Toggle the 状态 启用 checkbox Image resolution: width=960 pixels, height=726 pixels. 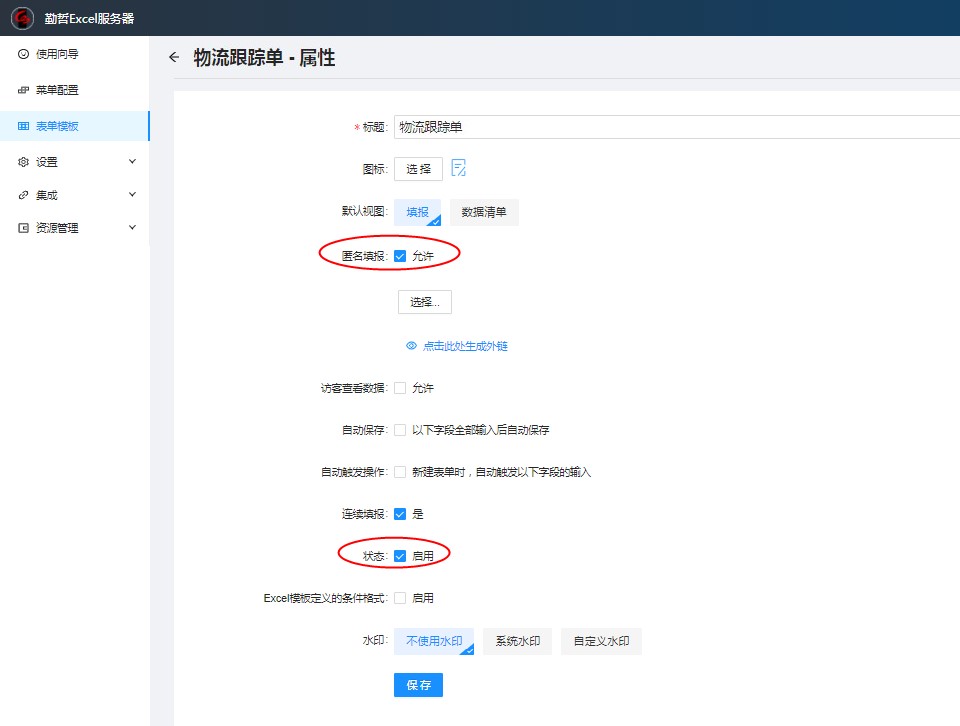400,556
